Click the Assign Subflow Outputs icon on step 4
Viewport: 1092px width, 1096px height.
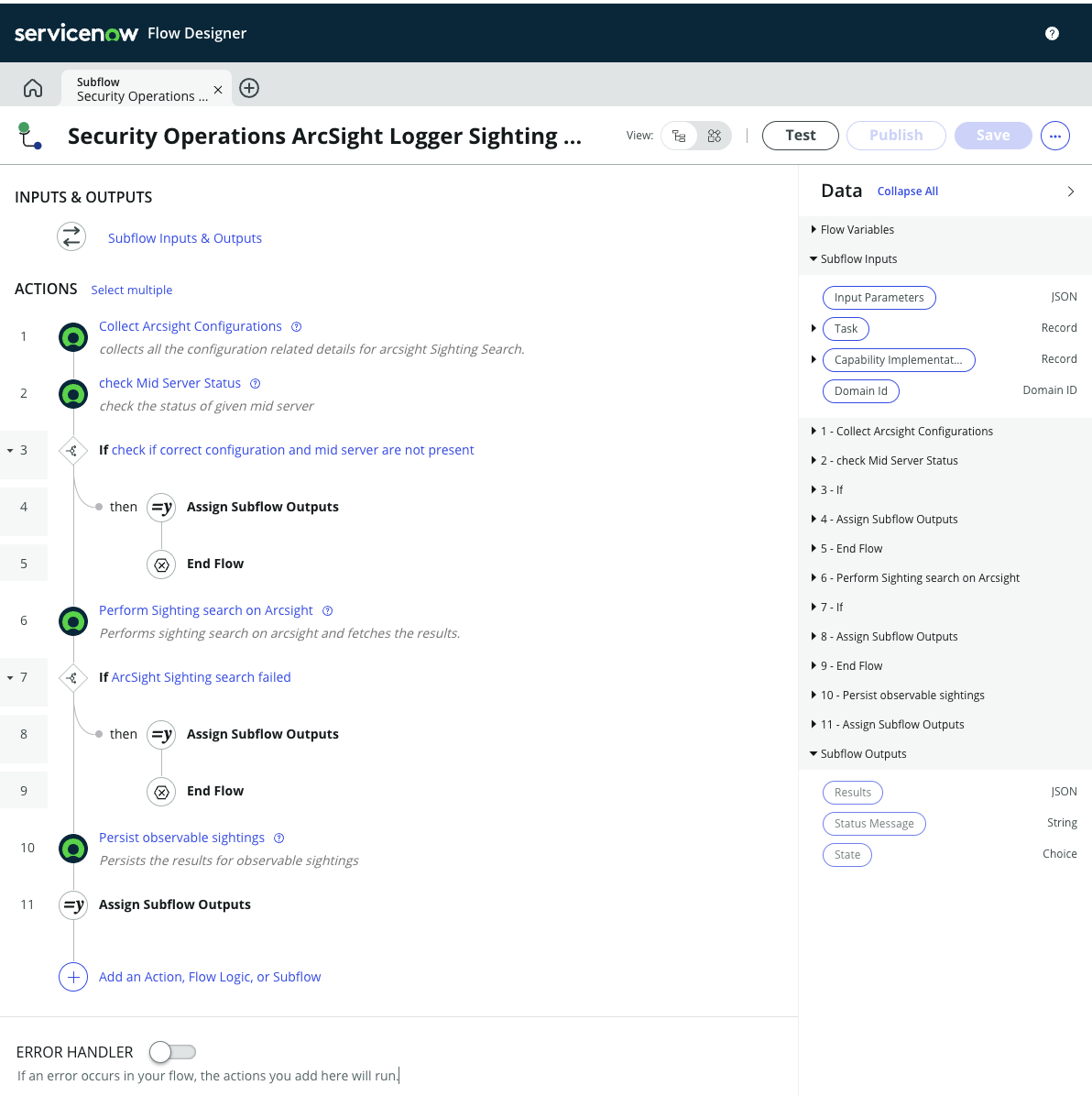click(161, 508)
